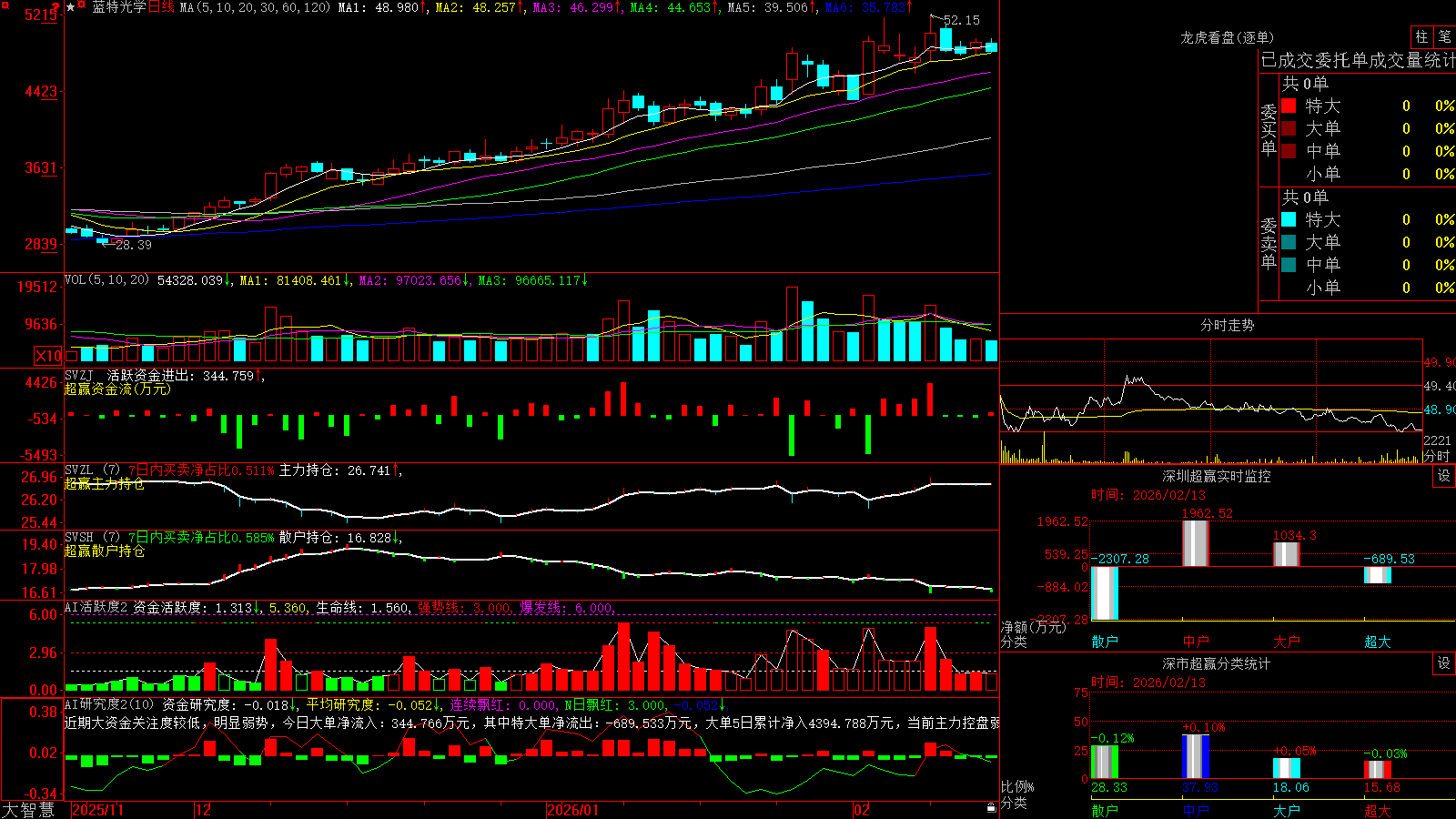Image resolution: width=1456 pixels, height=819 pixels.
Task: Toggle the 笔 tick display mode
Action: coord(1444,36)
